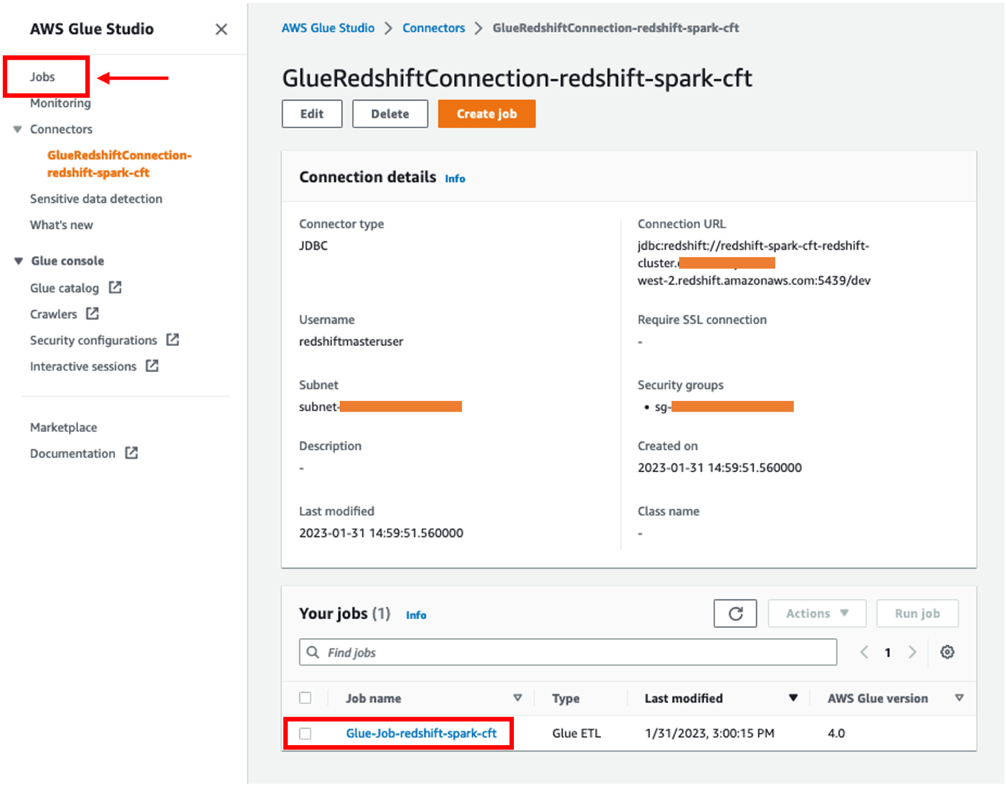The width and height of the screenshot is (1006, 789).
Task: Open external link icon beside Documentation
Action: [x=132, y=453]
